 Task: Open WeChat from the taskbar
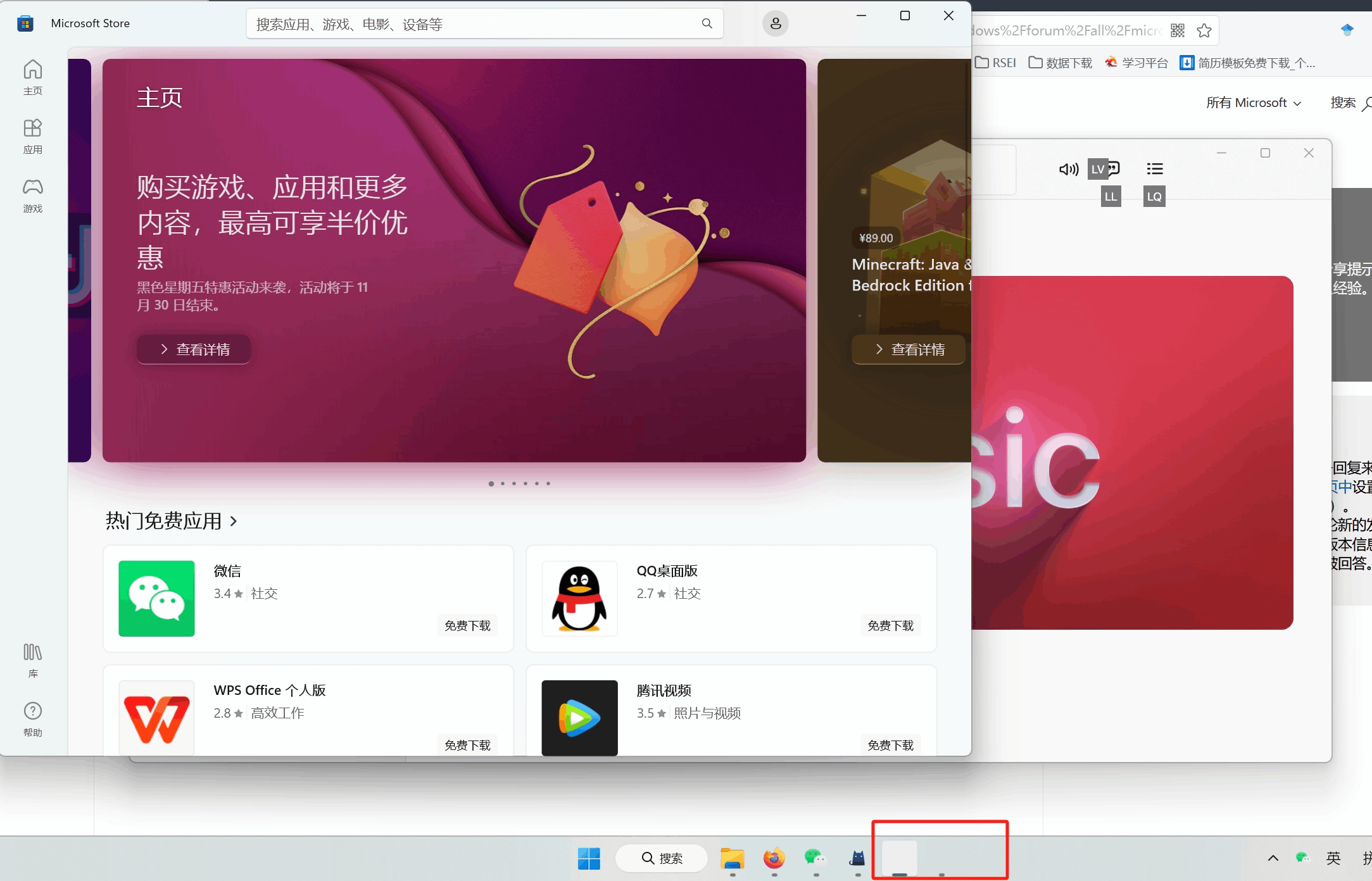(815, 858)
